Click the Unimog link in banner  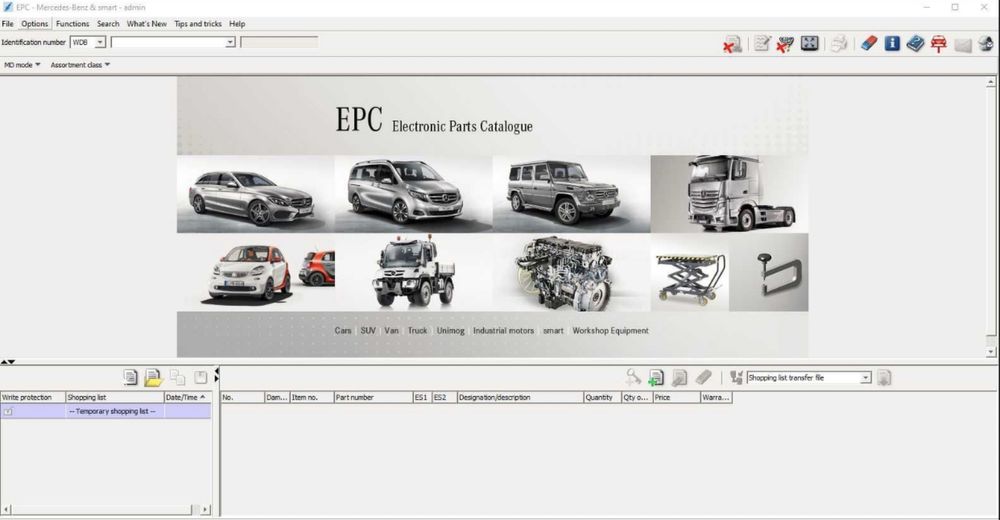click(451, 331)
